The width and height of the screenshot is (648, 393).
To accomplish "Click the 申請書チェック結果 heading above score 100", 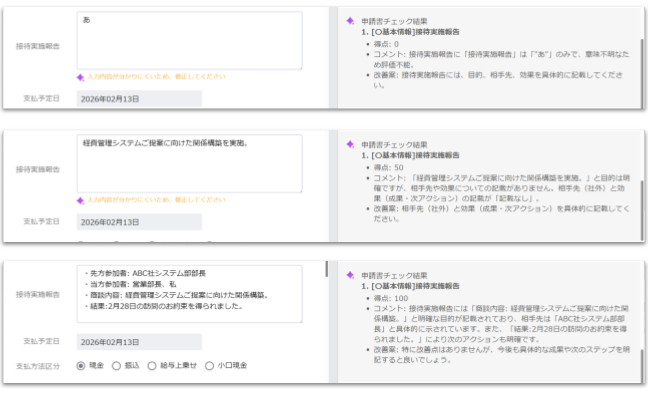I will 394,275.
